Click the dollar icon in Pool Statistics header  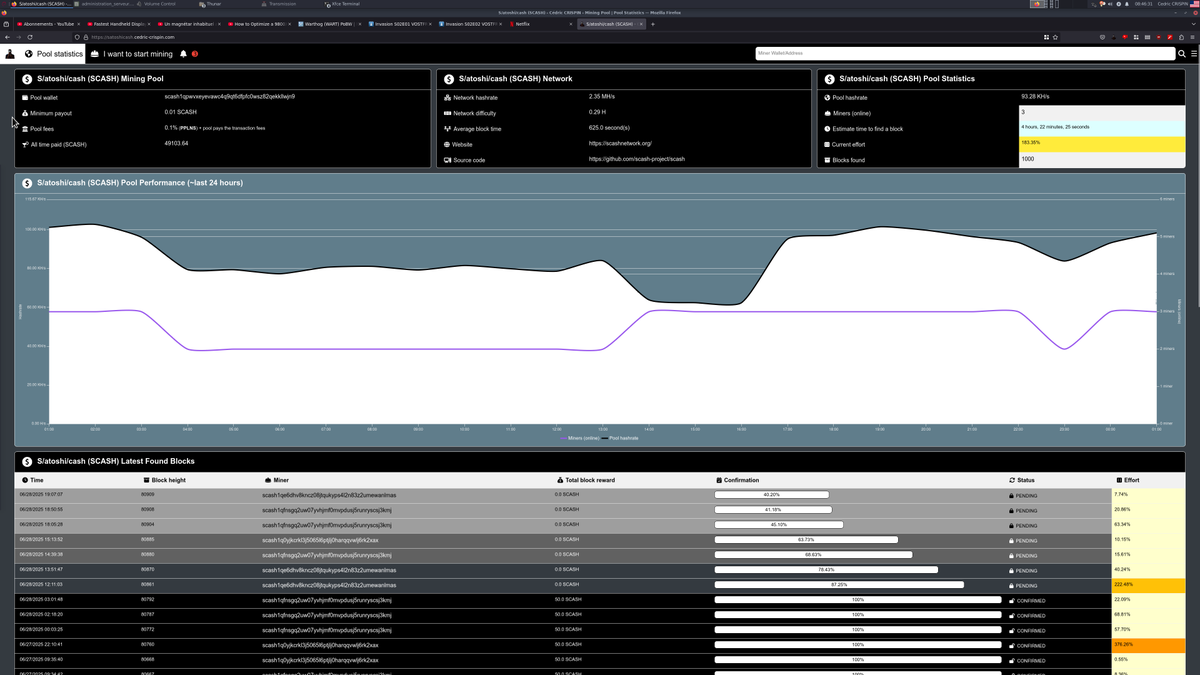click(830, 79)
